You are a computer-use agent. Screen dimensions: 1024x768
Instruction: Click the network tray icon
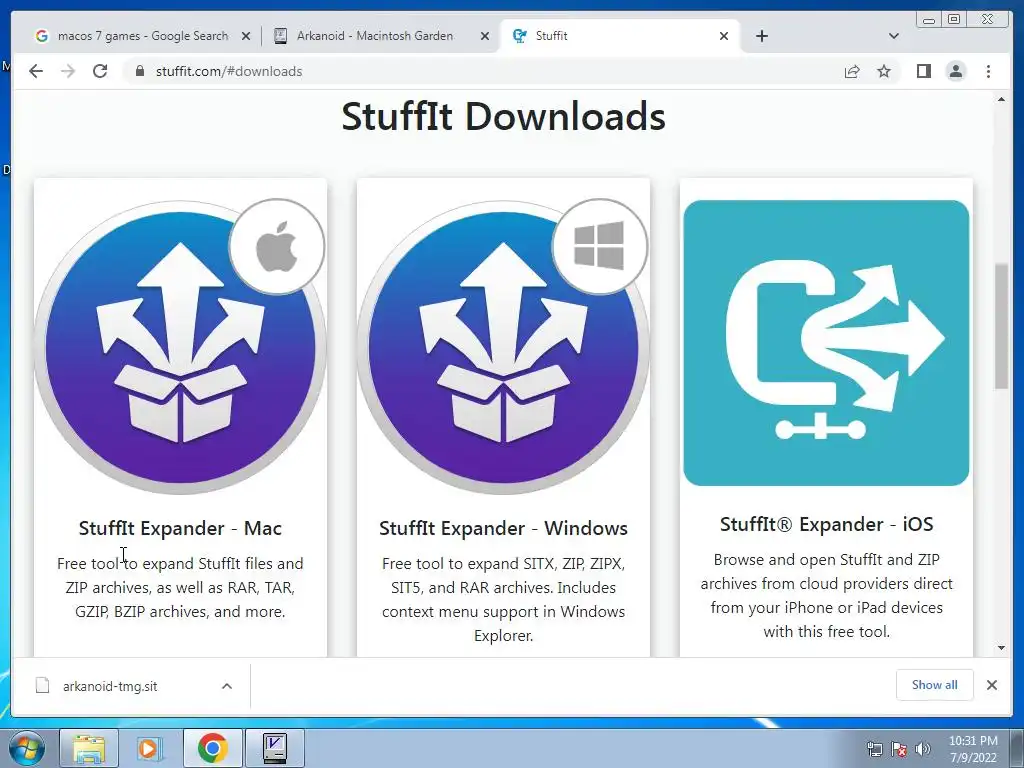pos(874,748)
